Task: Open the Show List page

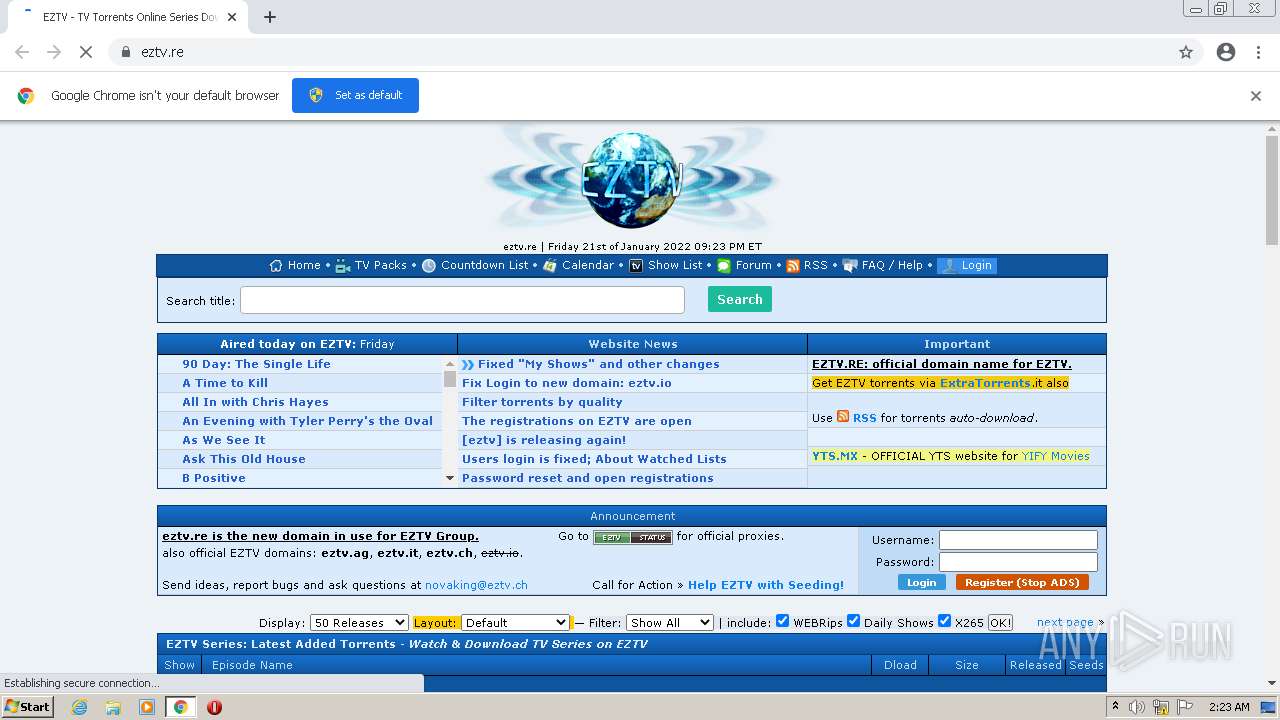Action: pos(675,266)
